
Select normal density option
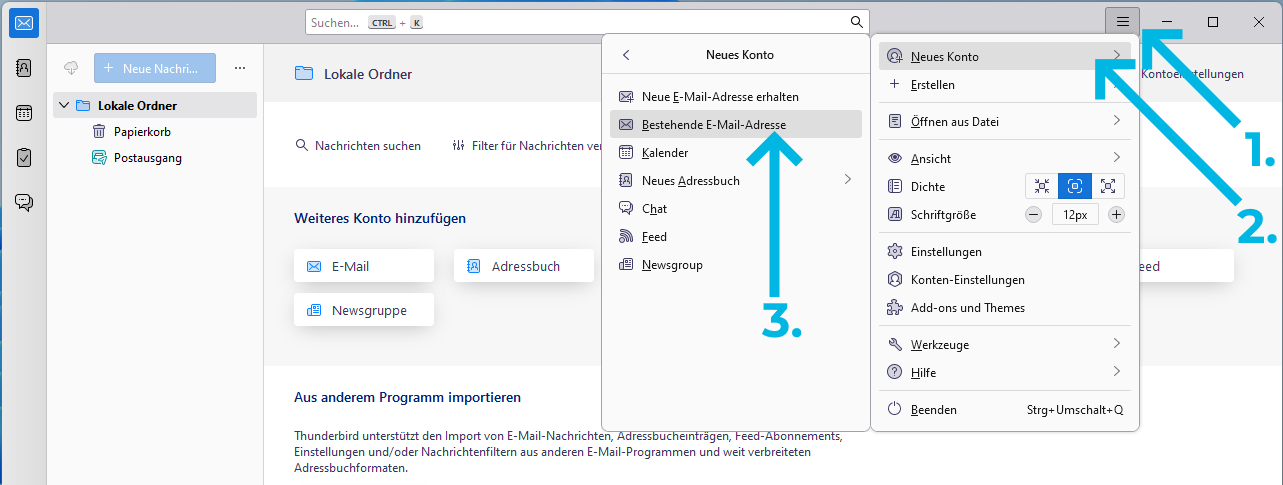tap(1075, 186)
